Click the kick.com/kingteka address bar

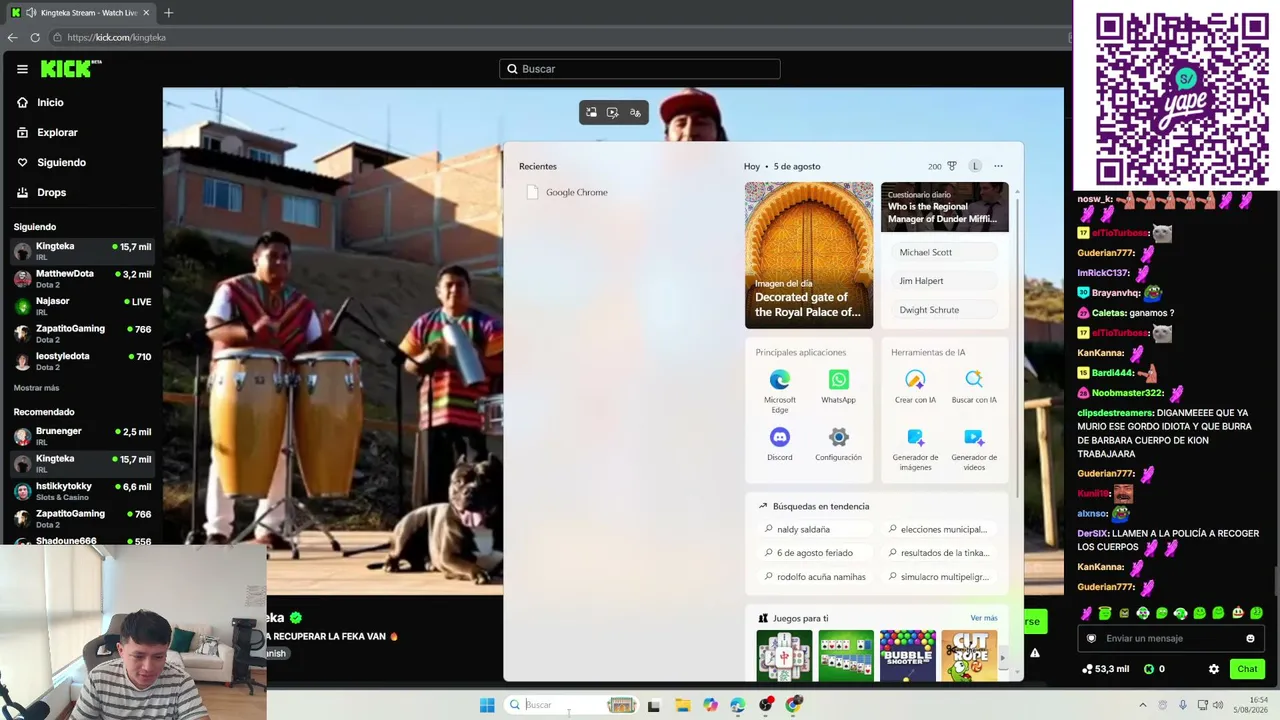pyautogui.click(x=560, y=37)
